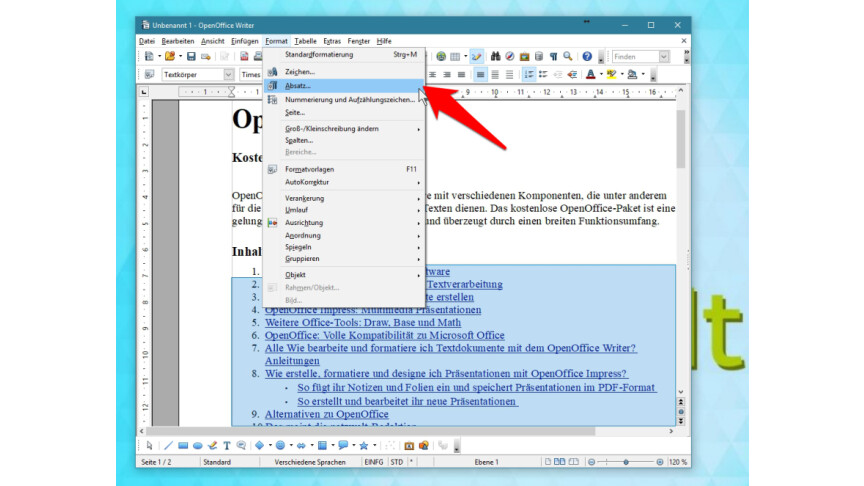Open the Gallery icon
This screenshot has height=486, width=864.
point(524,56)
